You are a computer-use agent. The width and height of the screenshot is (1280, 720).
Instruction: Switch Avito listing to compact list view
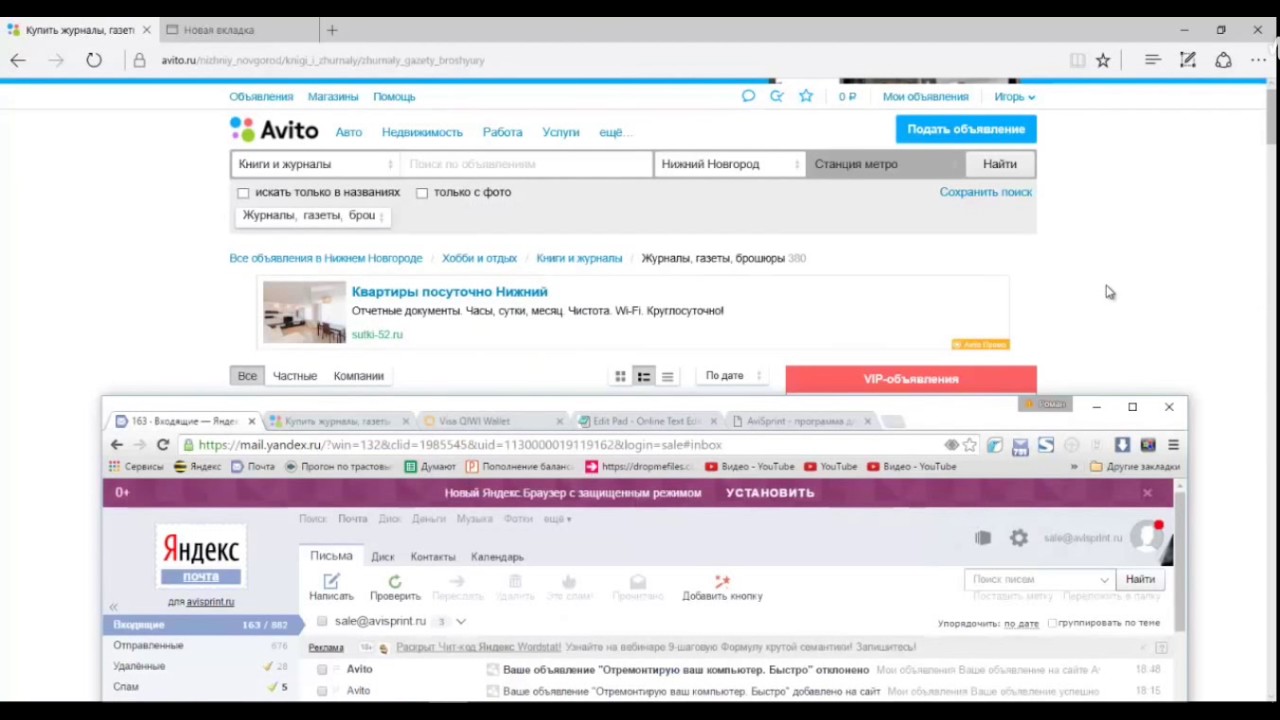tap(668, 376)
